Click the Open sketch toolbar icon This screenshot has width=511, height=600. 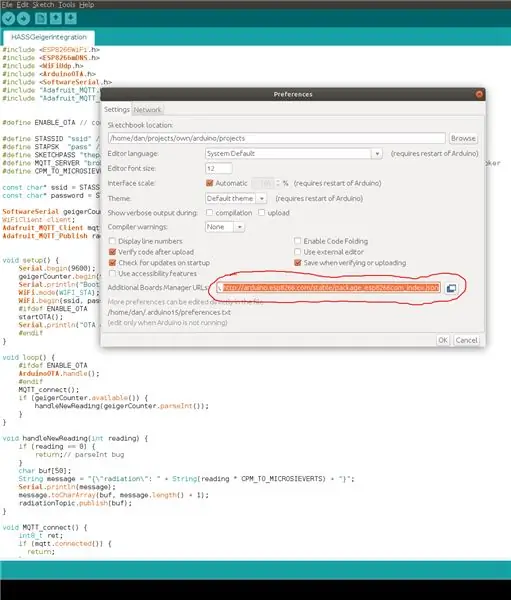56,18
